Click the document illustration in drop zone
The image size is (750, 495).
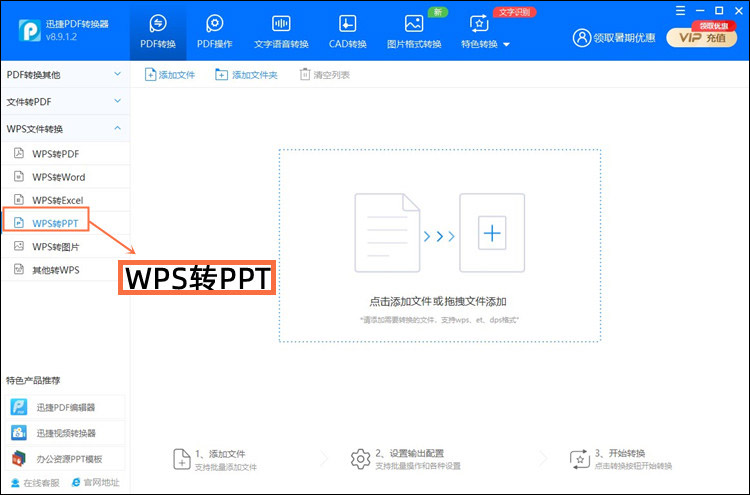tap(387, 233)
